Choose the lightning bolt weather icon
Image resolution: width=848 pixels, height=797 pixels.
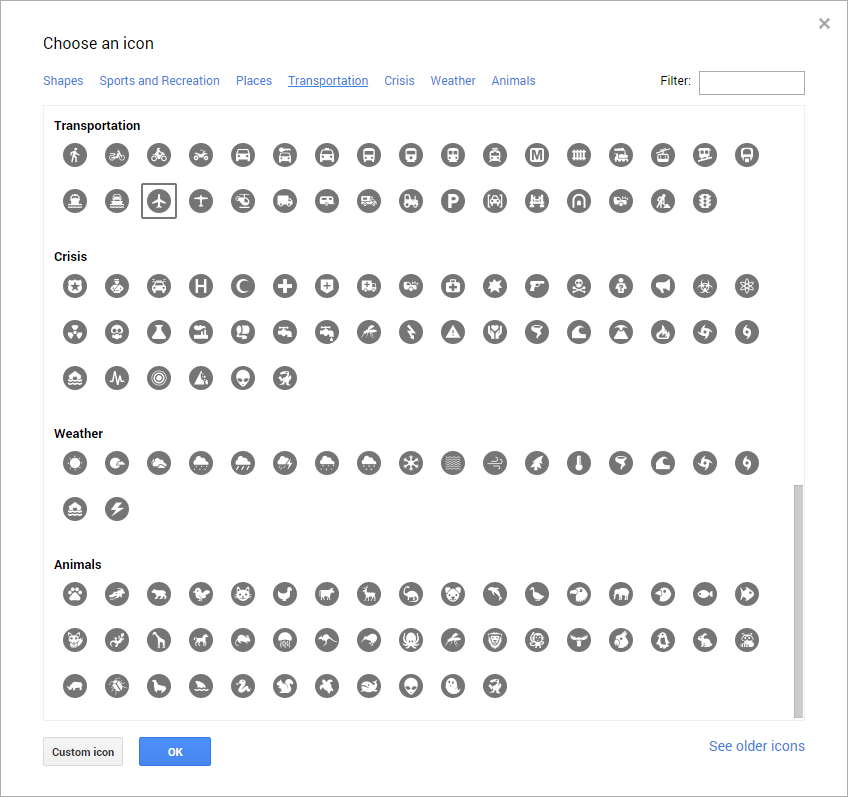(117, 509)
